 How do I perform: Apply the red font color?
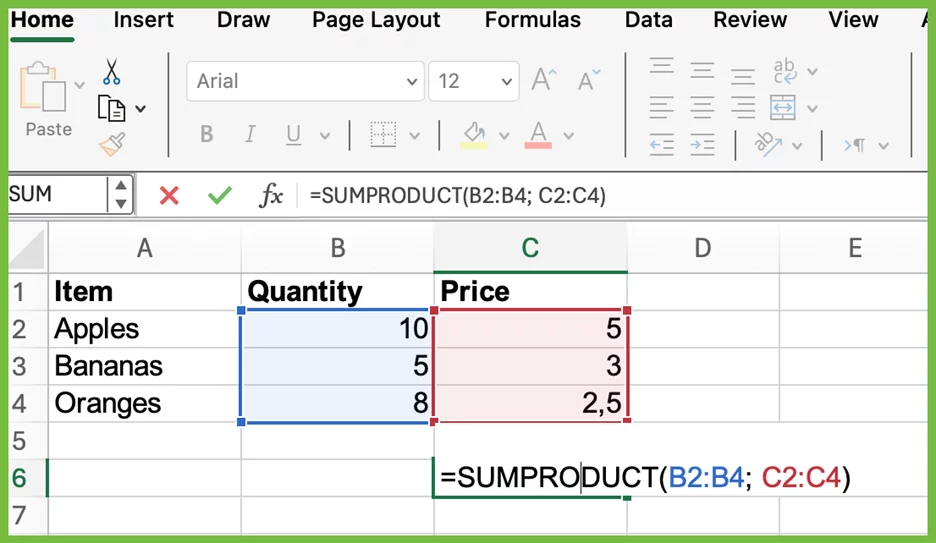[x=538, y=135]
